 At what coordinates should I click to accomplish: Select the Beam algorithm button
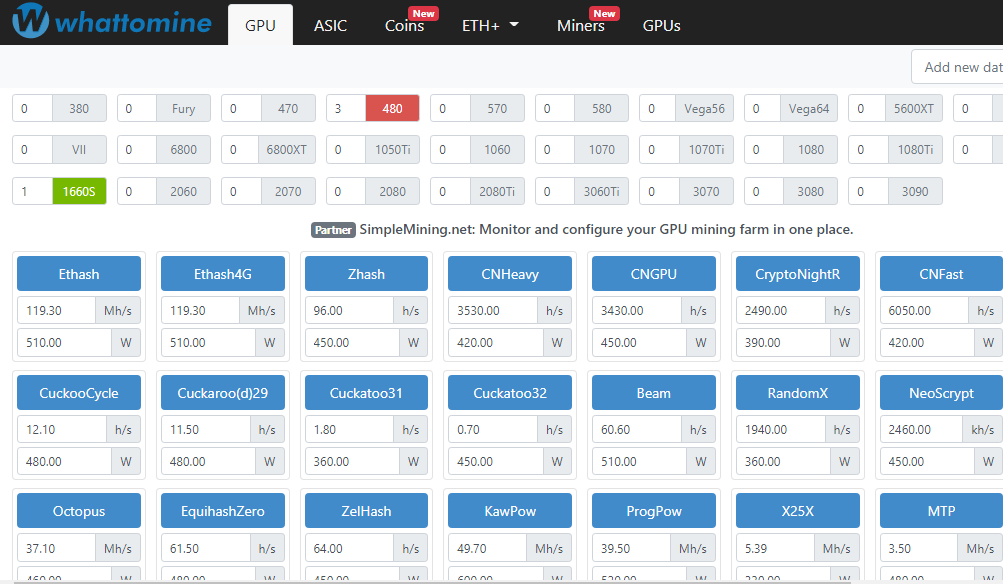pos(654,393)
